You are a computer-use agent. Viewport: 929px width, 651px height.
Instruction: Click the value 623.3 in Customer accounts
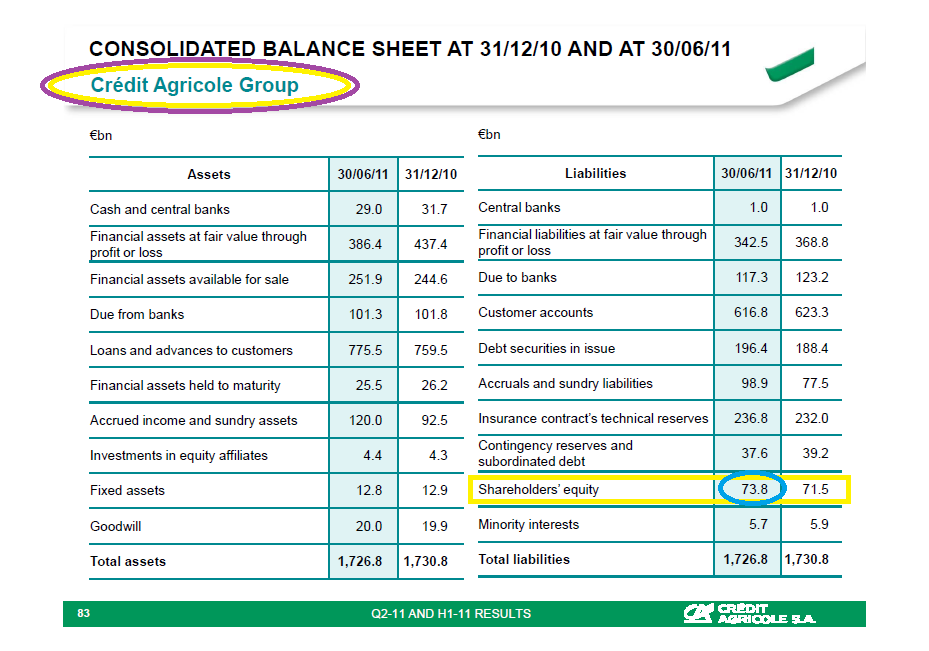tap(812, 312)
